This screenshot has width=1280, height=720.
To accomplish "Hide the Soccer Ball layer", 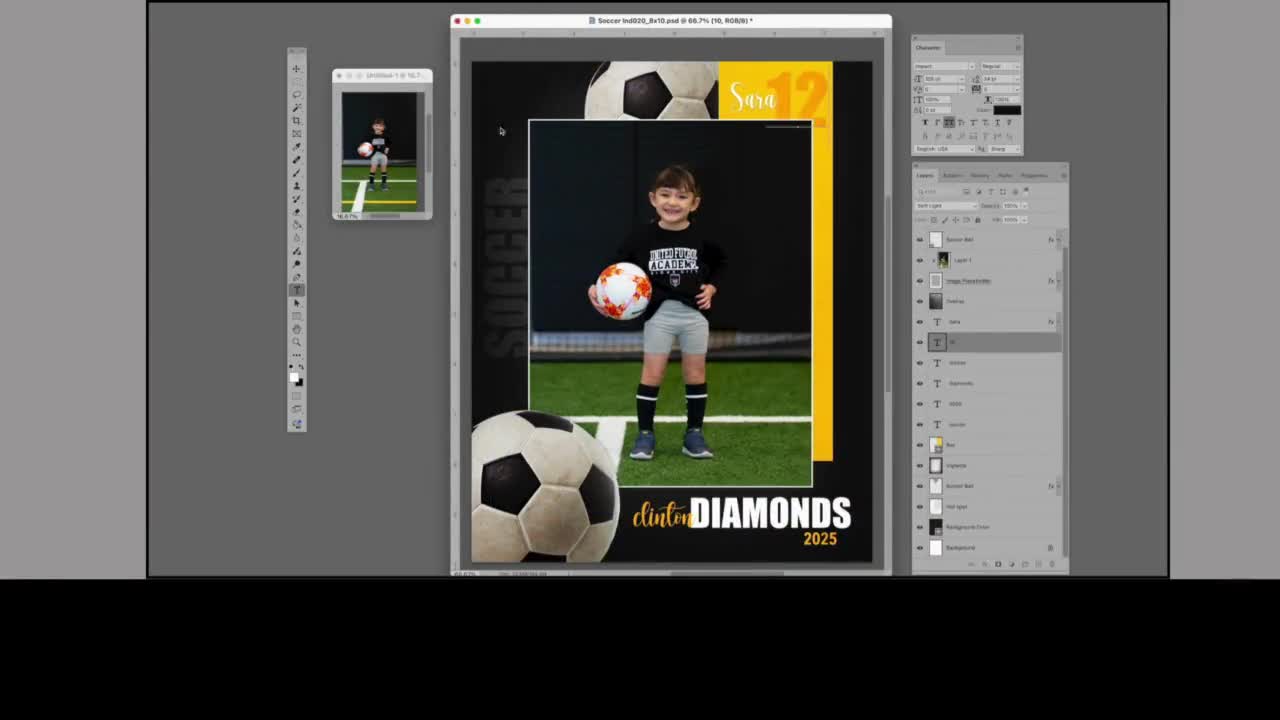I will click(x=920, y=239).
